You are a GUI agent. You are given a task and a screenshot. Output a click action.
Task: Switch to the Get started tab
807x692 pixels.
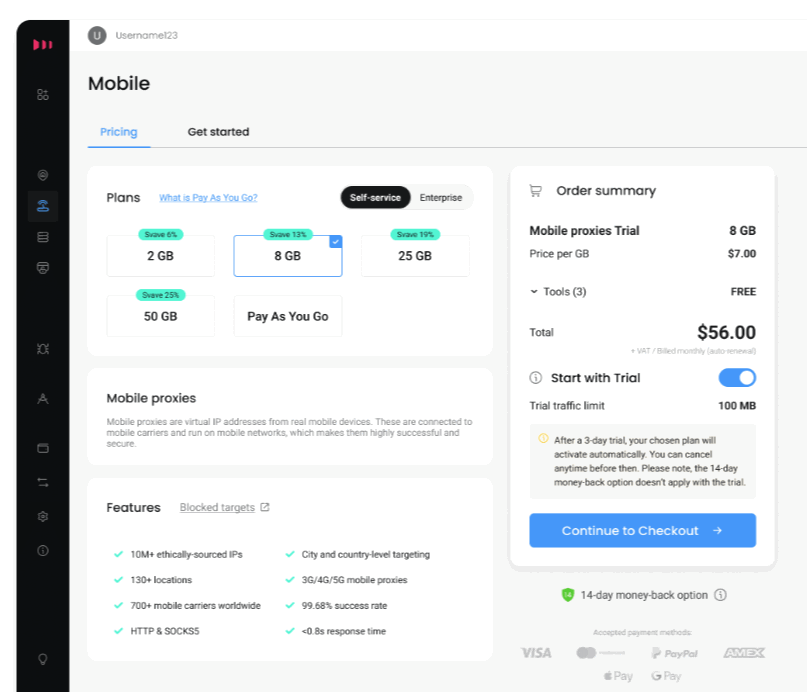click(218, 132)
